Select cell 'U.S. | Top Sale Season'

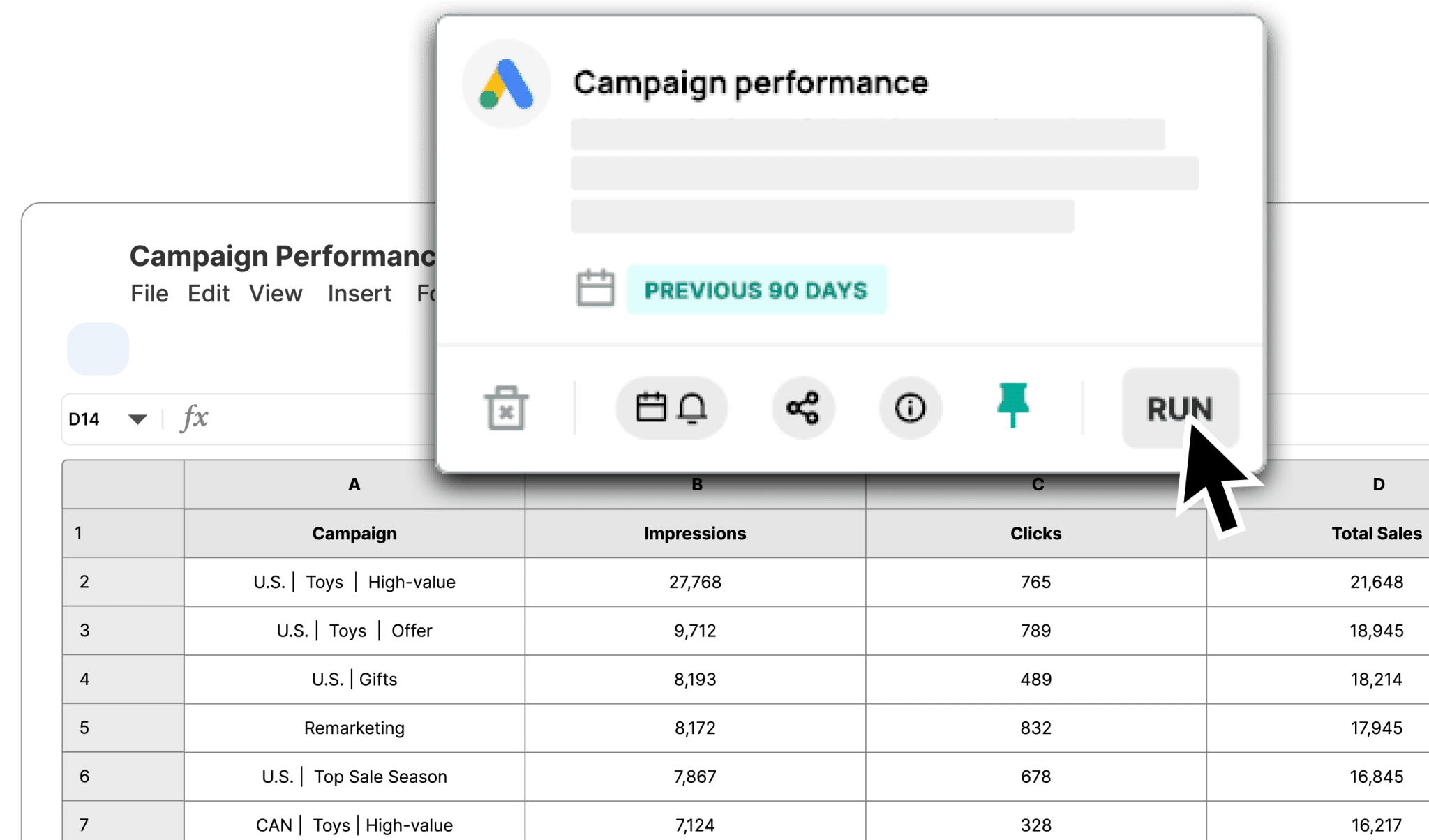coord(354,777)
